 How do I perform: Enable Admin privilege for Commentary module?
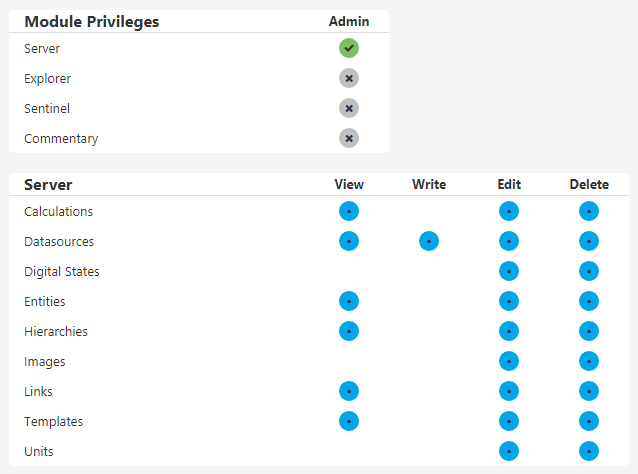click(349, 138)
